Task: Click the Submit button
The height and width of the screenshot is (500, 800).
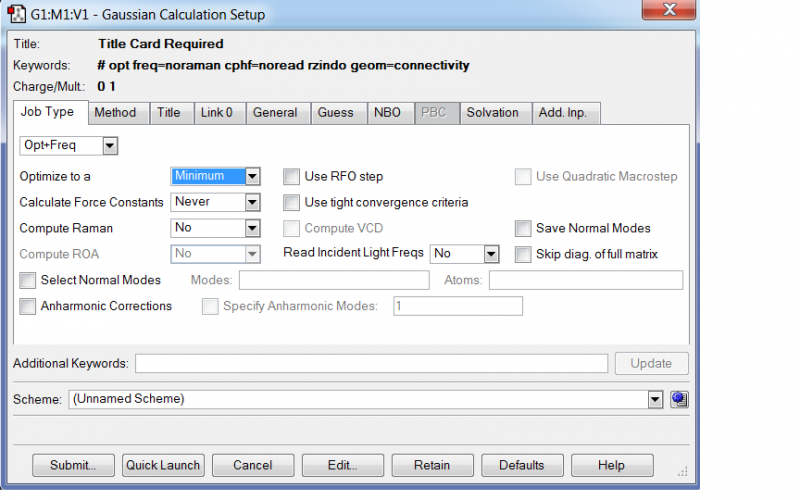Action: pos(73,465)
